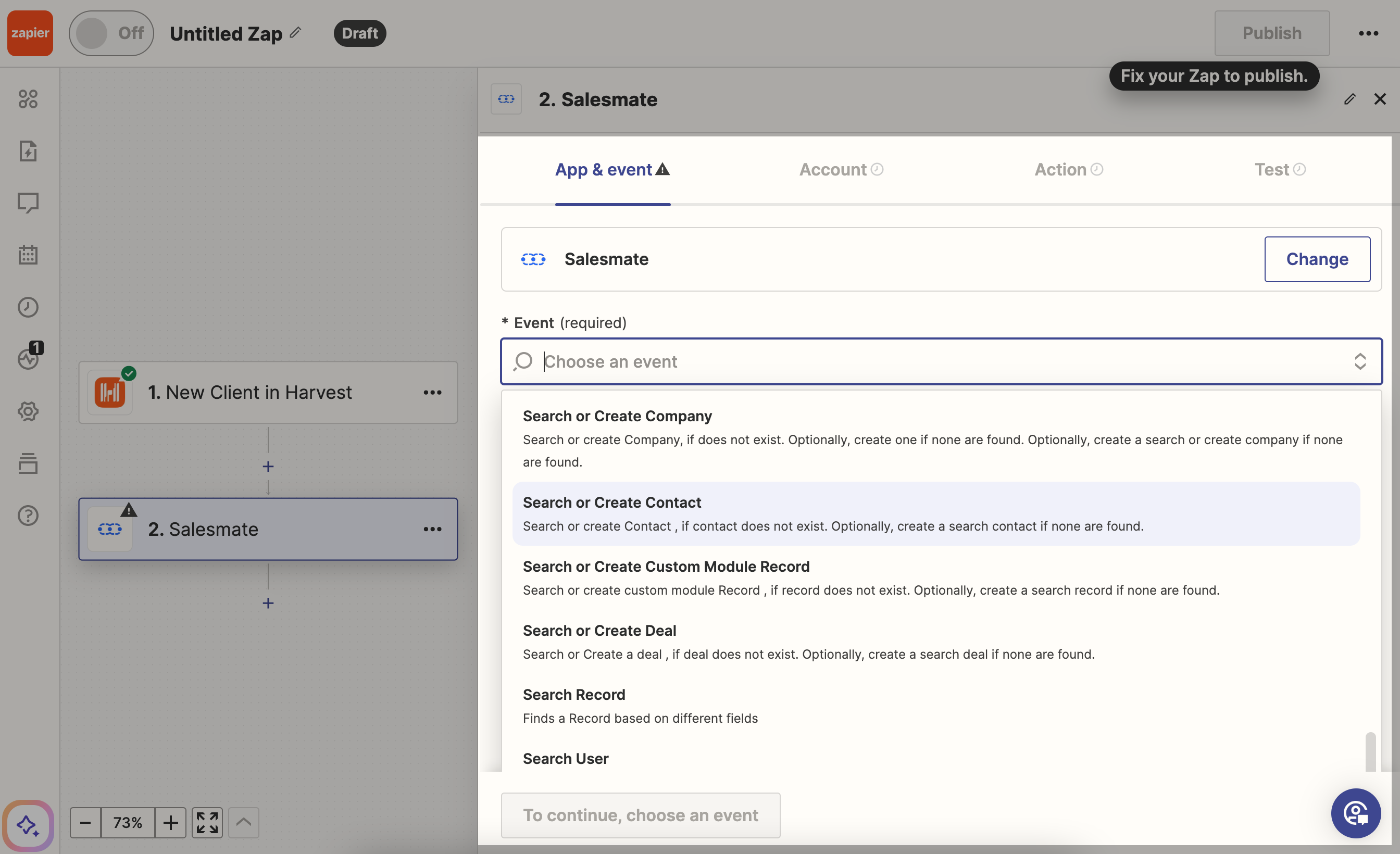
Task: Open the Zapier home logo
Action: click(30, 33)
